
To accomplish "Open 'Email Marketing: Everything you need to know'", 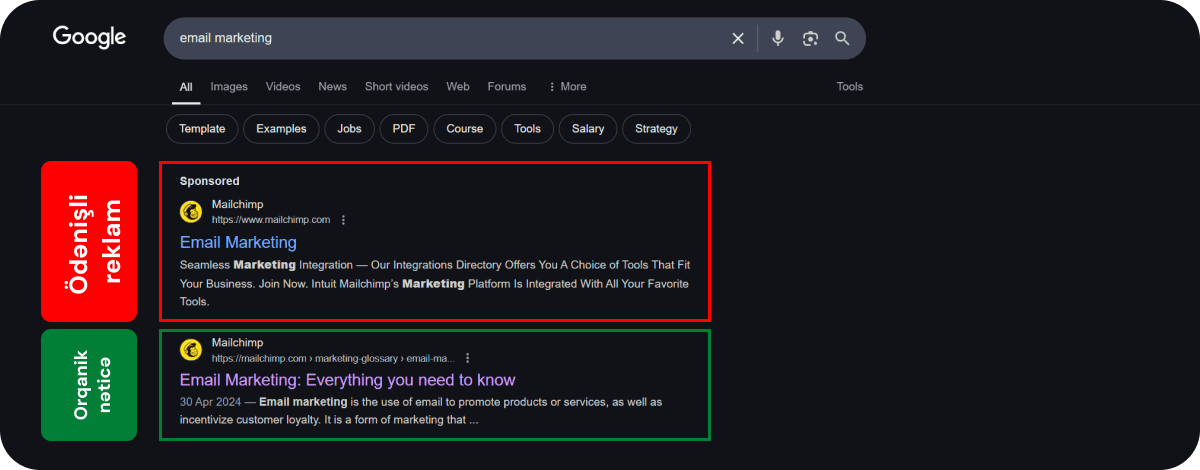I will [x=347, y=380].
